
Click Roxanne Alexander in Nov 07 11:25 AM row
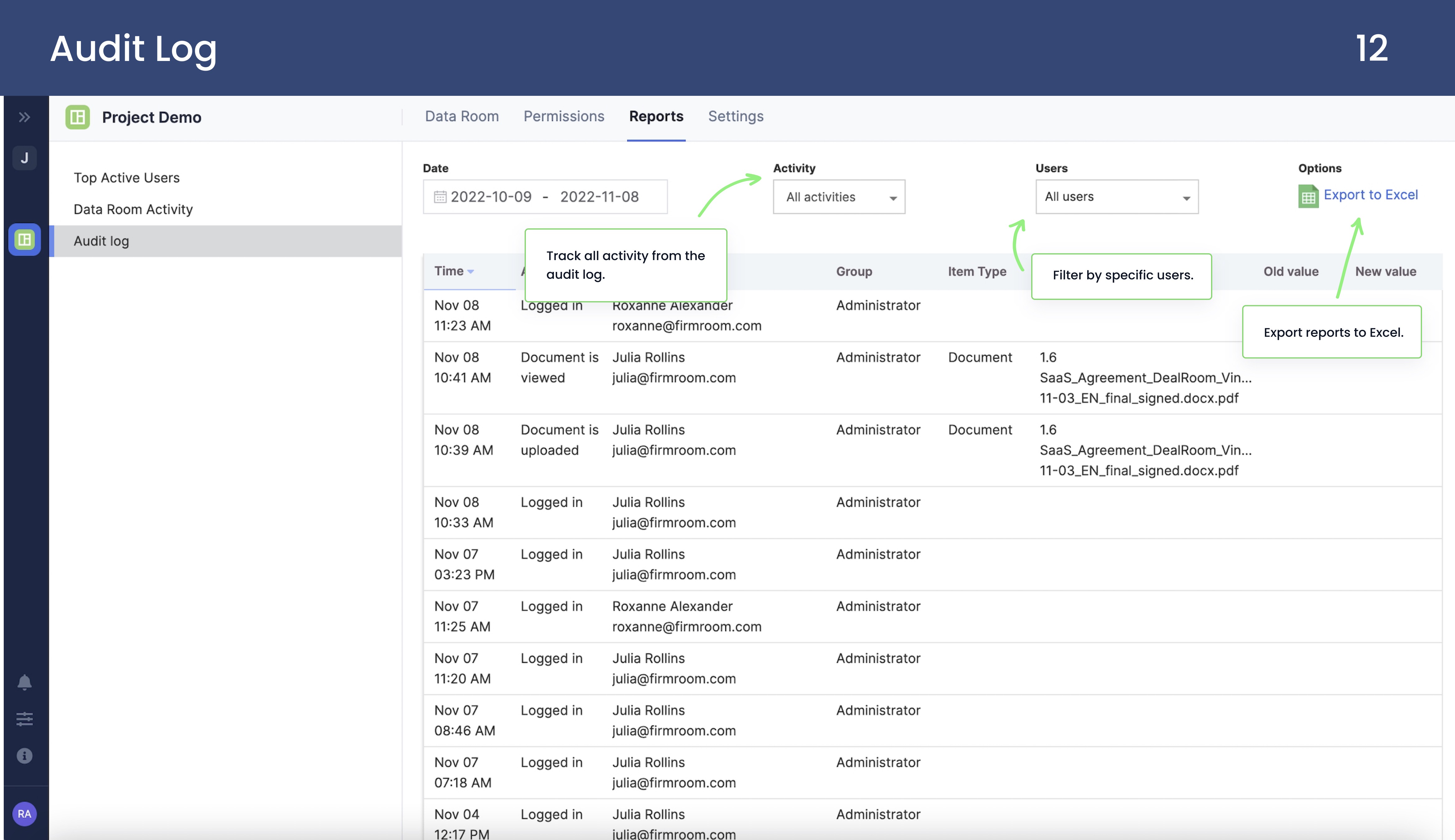[672, 606]
